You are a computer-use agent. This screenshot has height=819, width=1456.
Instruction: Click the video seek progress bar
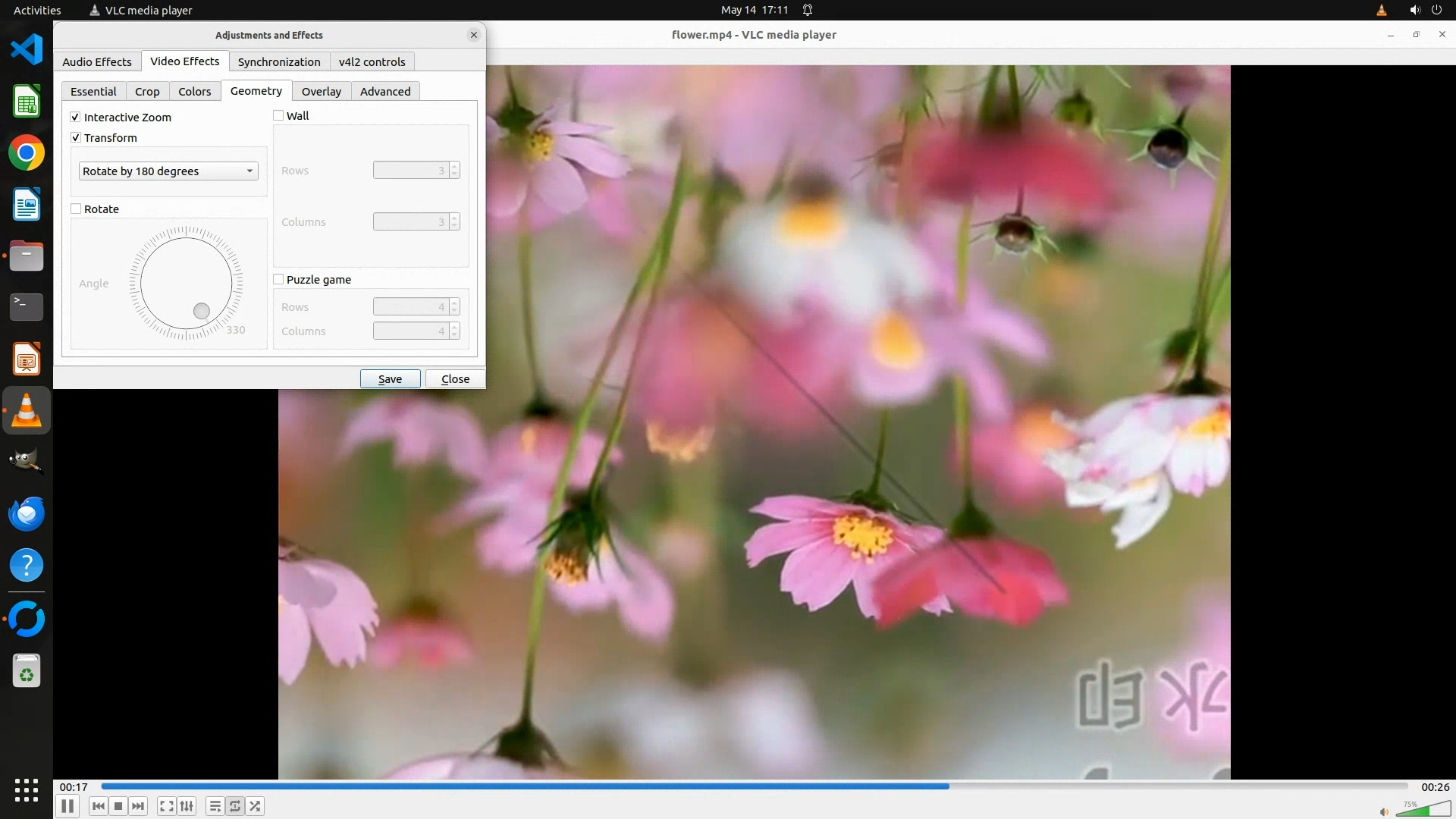(x=754, y=786)
